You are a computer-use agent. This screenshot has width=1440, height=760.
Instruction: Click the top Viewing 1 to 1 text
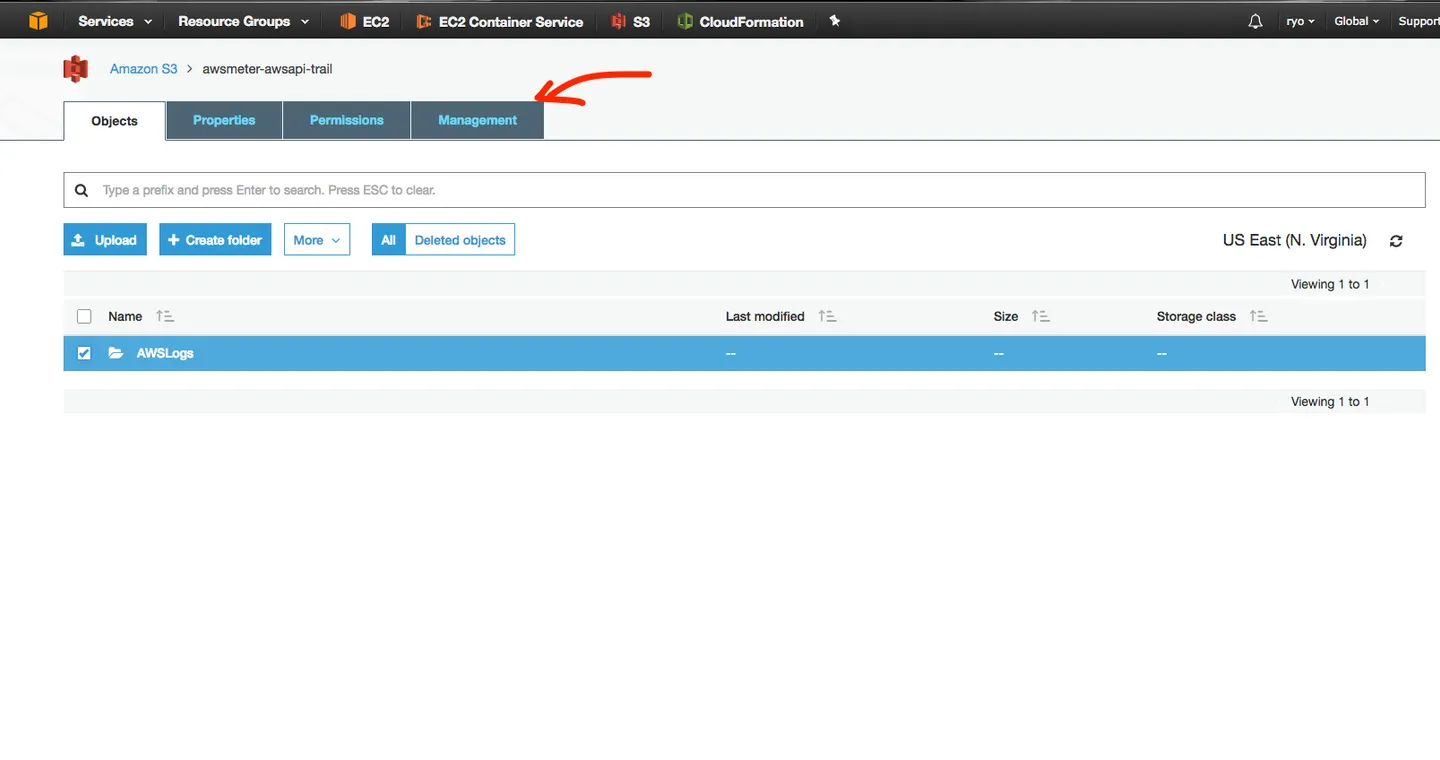pos(1330,284)
